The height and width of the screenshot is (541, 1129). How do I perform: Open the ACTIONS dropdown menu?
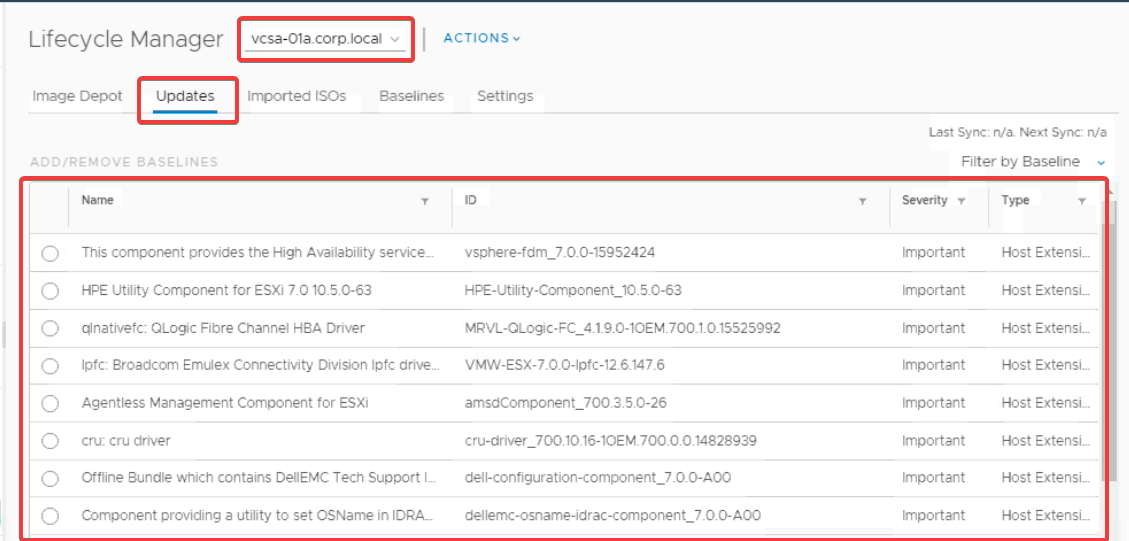point(482,38)
